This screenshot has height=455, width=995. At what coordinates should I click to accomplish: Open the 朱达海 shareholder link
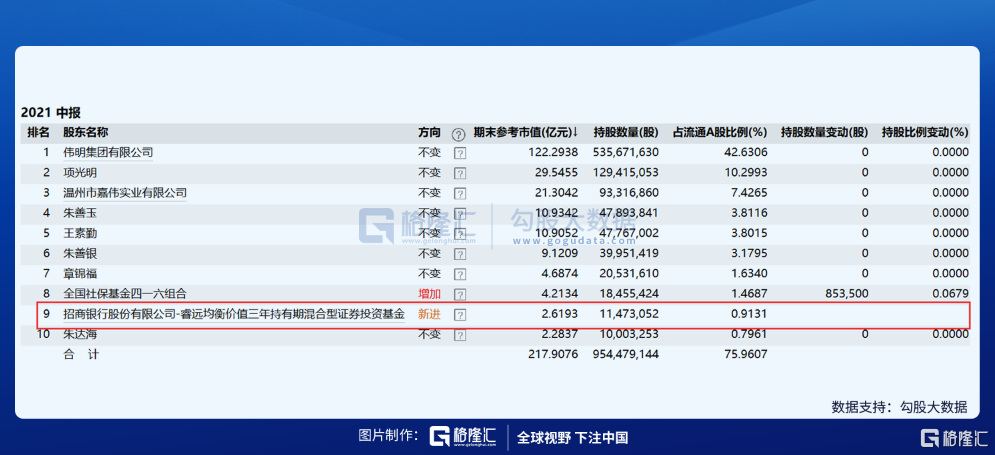click(81, 334)
